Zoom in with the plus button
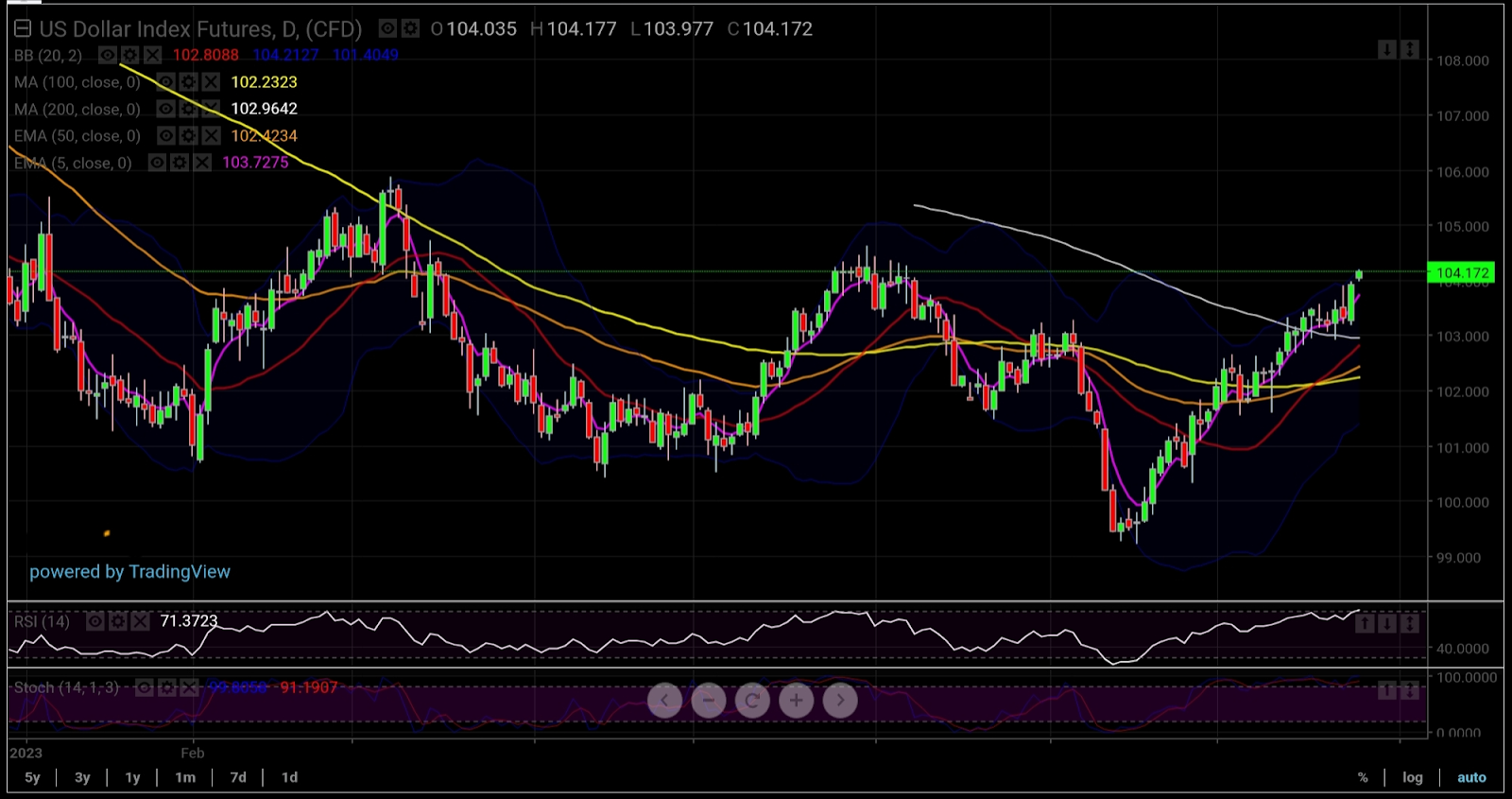Viewport: 1512px width, 799px height. [797, 701]
